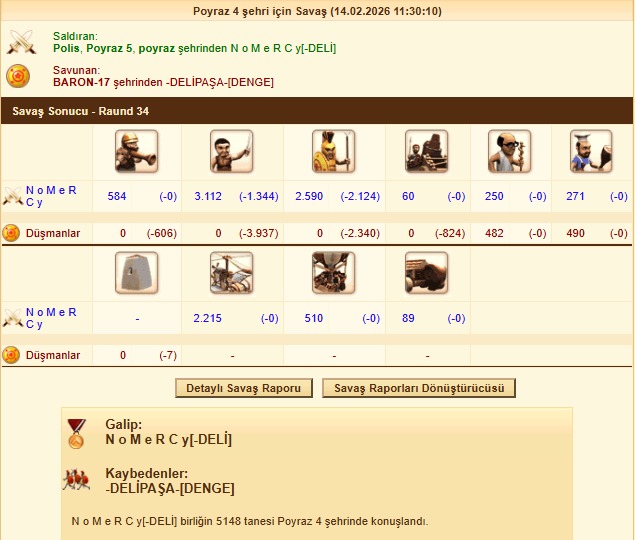Click the crossed swords attacker icon
The height and width of the screenshot is (540, 635).
tap(21, 42)
